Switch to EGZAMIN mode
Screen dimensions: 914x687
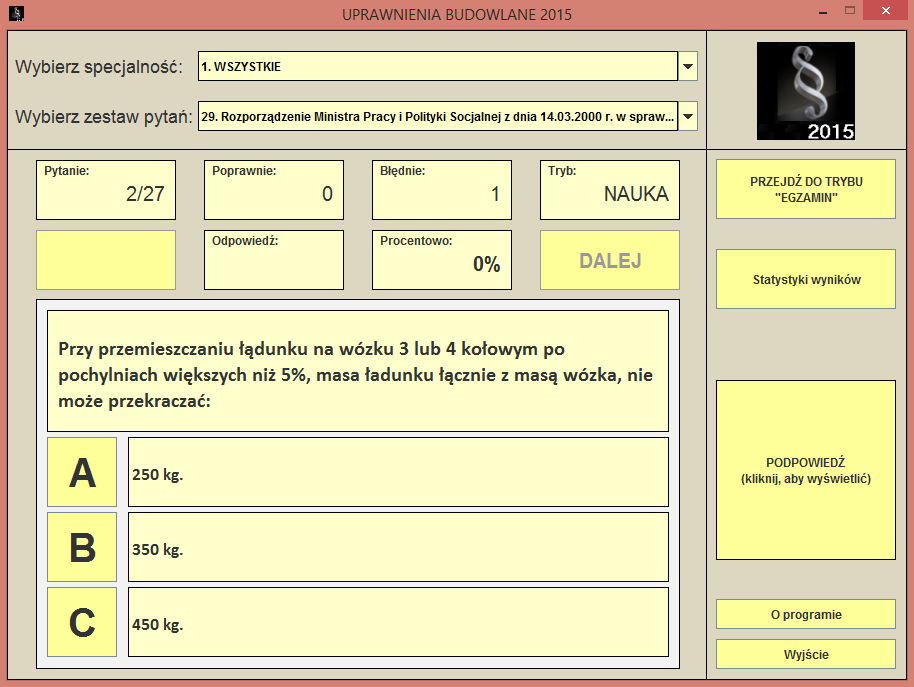[x=806, y=189]
